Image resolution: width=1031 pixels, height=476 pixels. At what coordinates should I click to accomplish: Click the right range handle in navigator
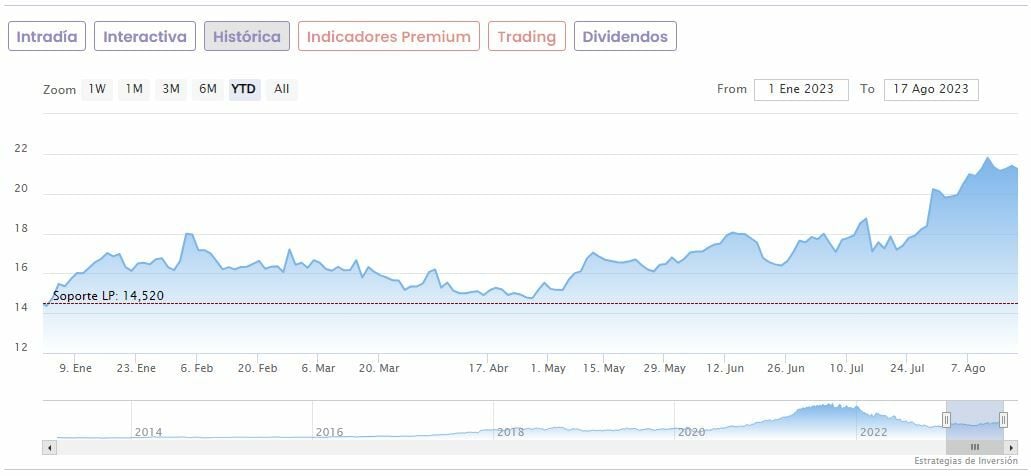1003,420
